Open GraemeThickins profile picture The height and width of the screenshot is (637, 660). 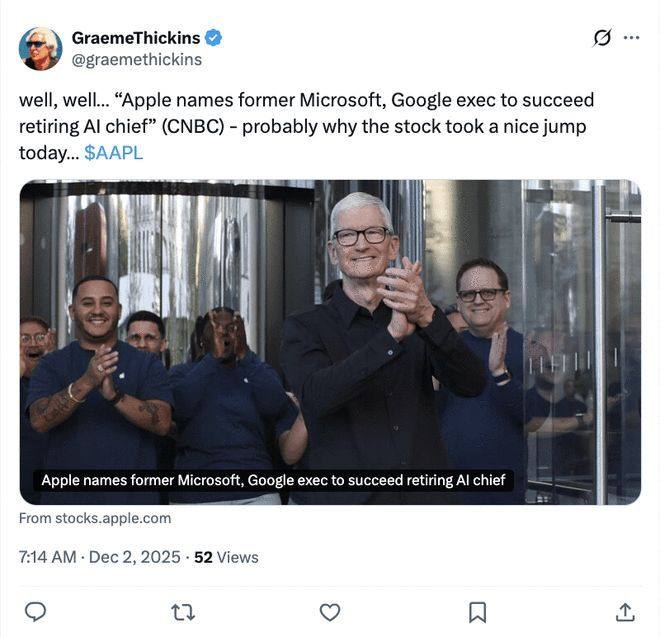pyautogui.click(x=41, y=48)
